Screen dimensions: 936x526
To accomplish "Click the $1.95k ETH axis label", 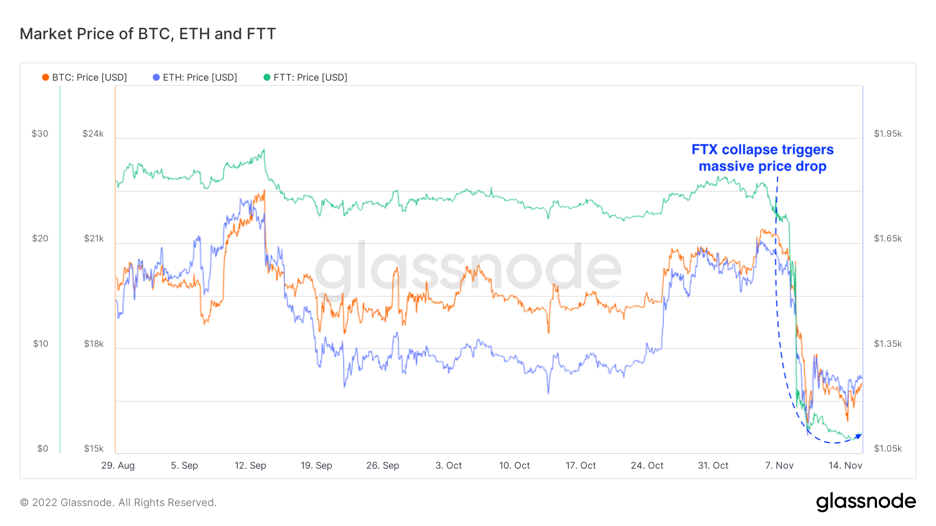I will pyautogui.click(x=887, y=134).
